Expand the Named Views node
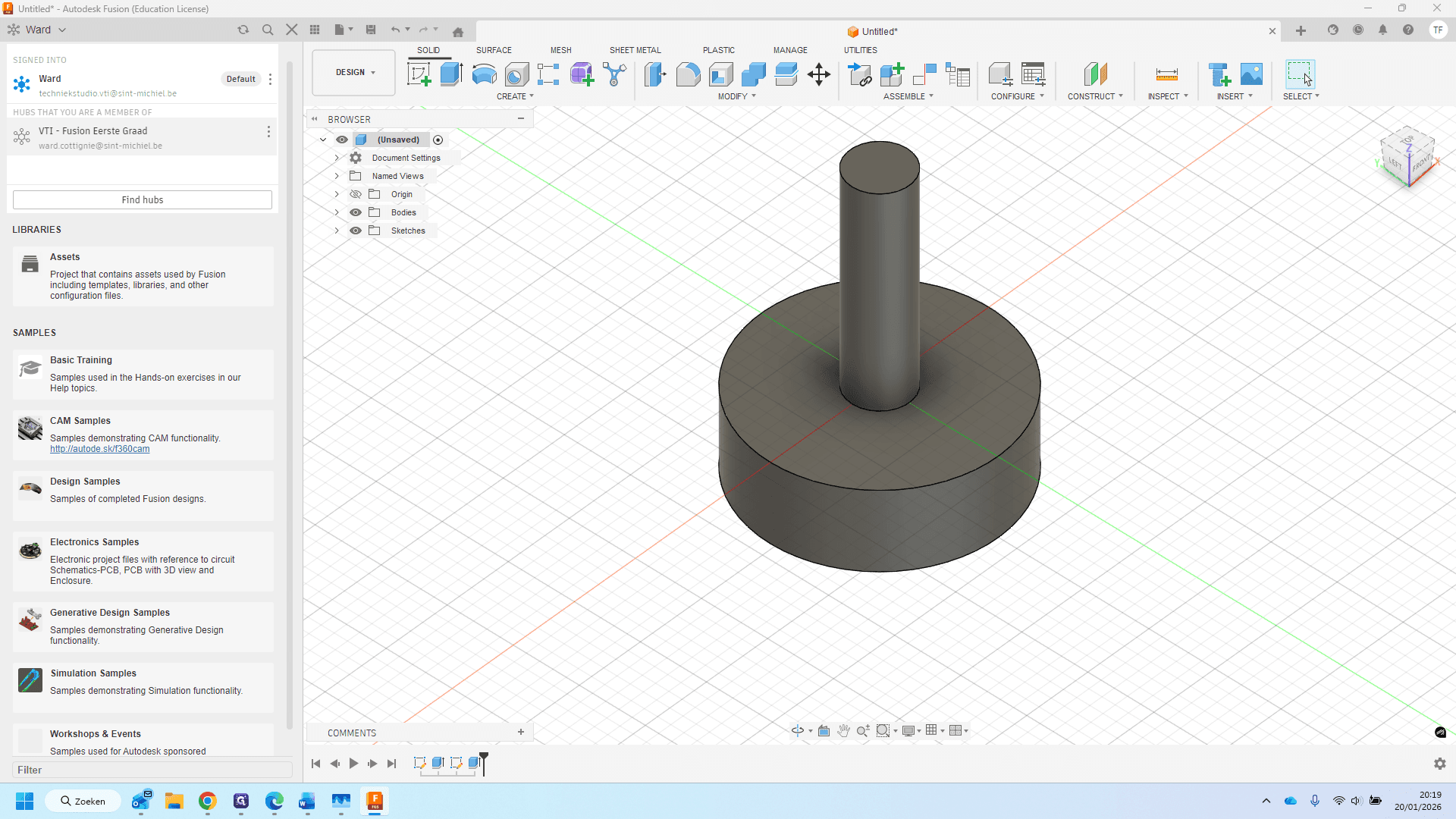Image resolution: width=1456 pixels, height=819 pixels. [337, 176]
